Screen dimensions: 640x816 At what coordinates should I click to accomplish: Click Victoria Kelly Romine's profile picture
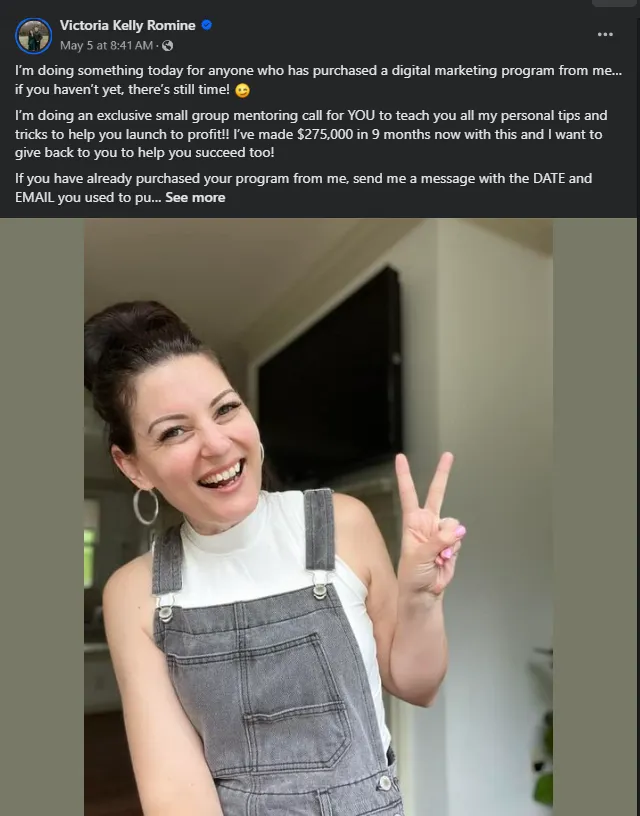click(33, 36)
